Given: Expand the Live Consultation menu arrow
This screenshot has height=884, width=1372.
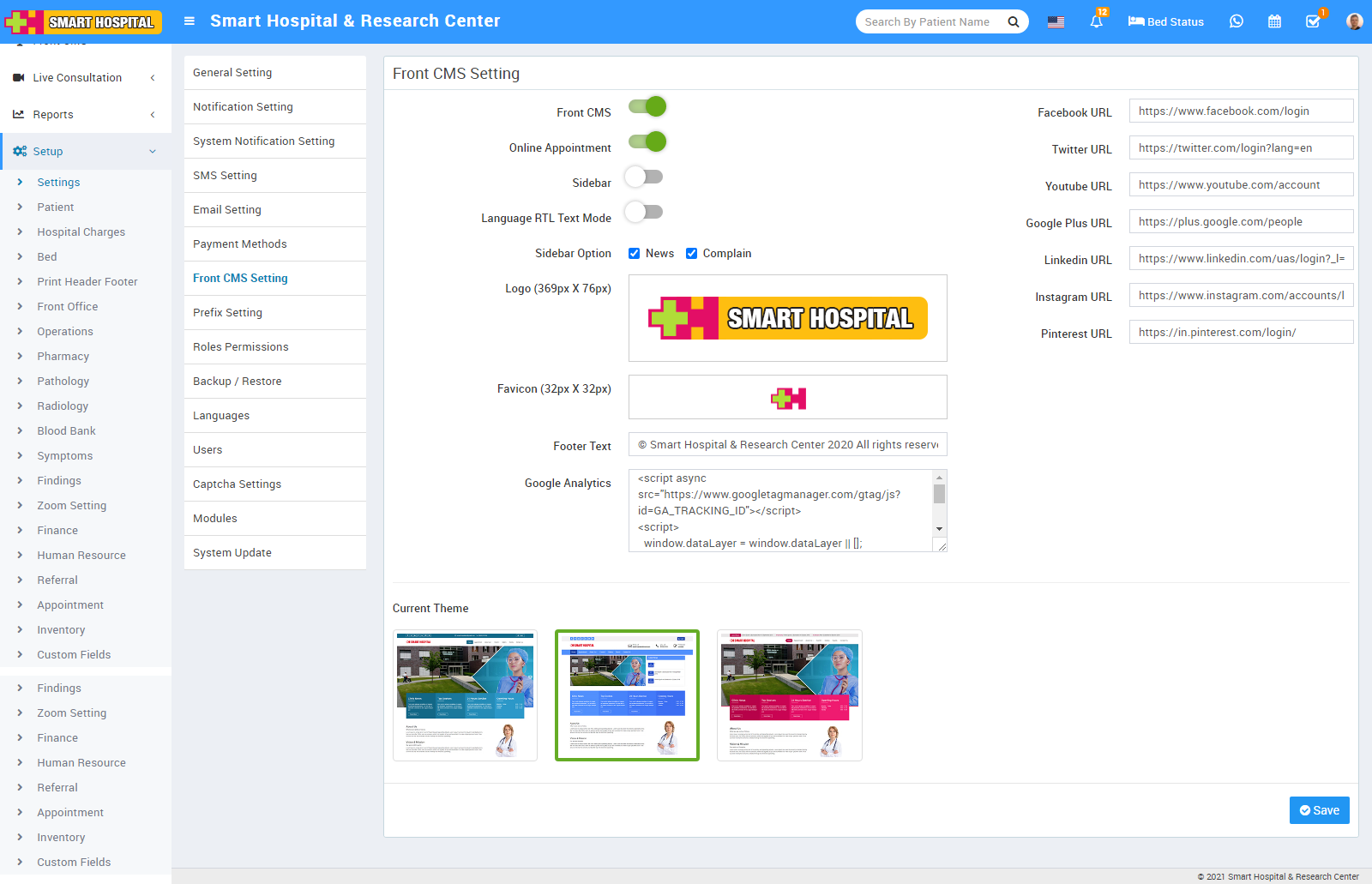Looking at the screenshot, I should 153,78.
